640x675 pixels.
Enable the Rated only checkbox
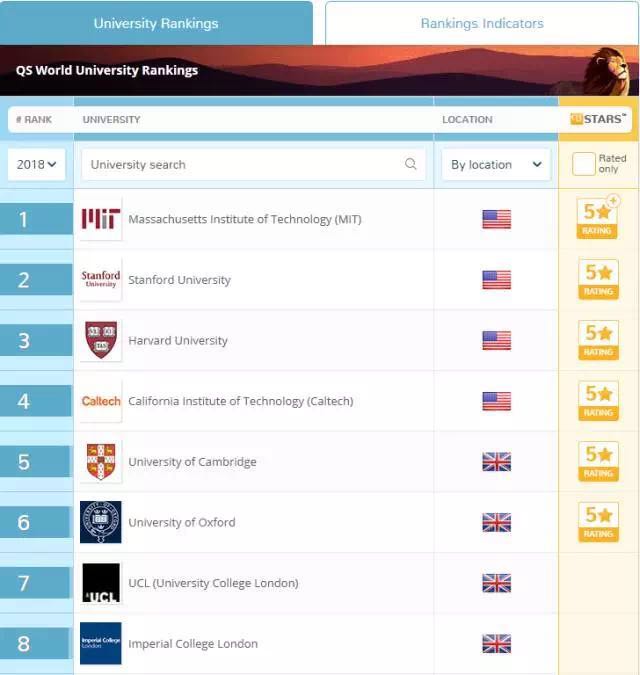pos(583,164)
